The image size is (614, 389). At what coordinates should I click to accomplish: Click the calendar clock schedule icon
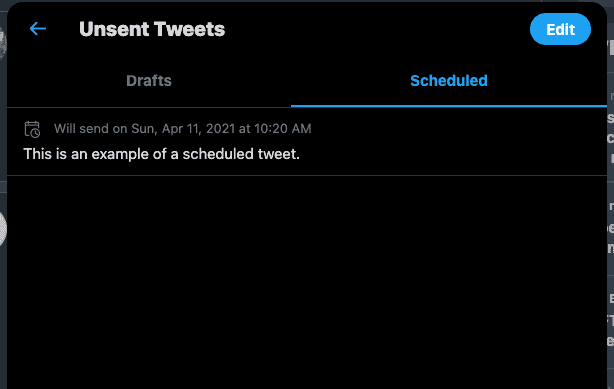(x=32, y=129)
